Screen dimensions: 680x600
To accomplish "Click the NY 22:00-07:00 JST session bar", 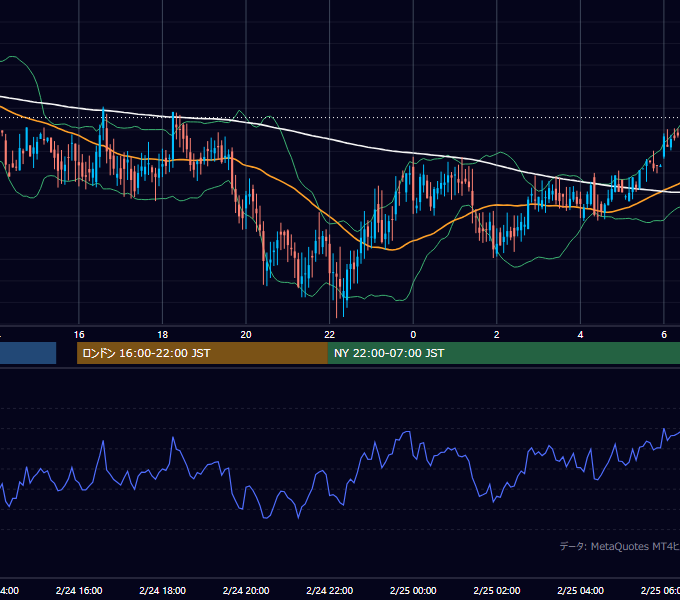I will [x=503, y=353].
